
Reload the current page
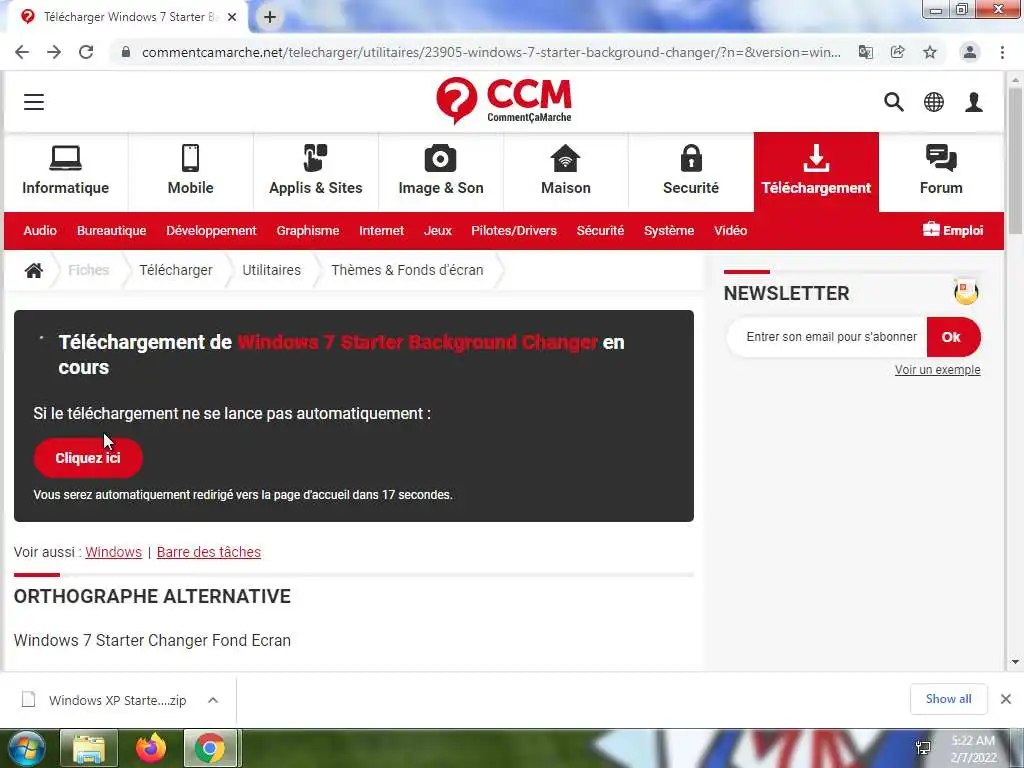tap(86, 52)
